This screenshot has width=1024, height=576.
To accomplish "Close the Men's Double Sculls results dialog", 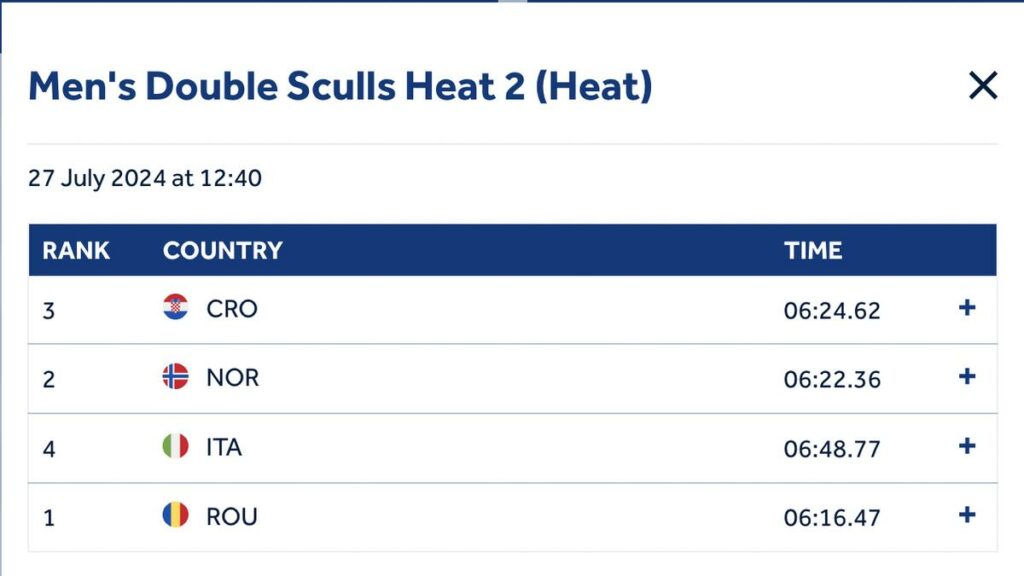I will pos(983,86).
